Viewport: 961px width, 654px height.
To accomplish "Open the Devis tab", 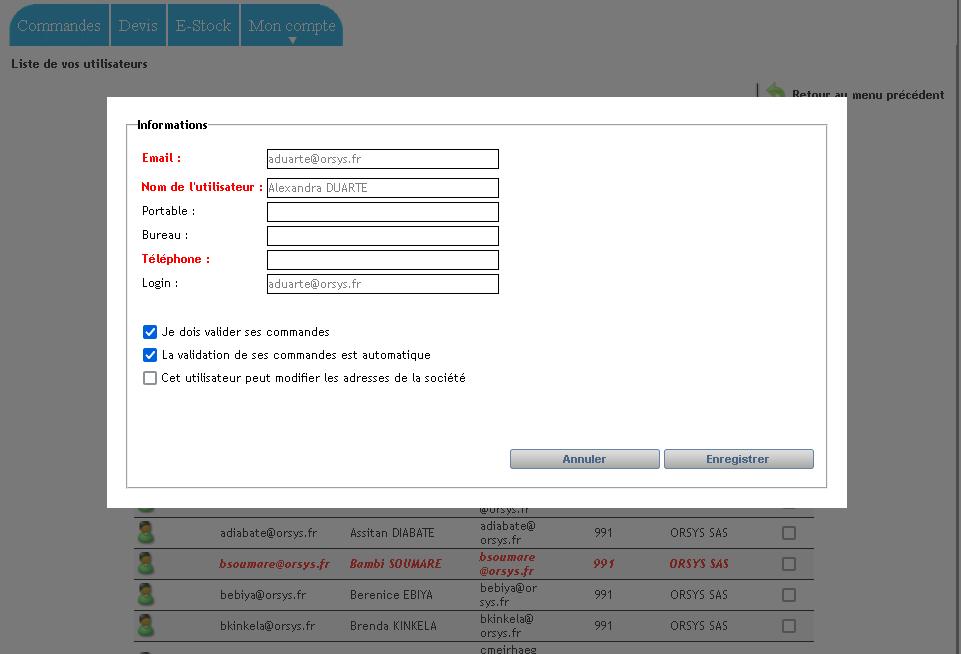I will 137,25.
